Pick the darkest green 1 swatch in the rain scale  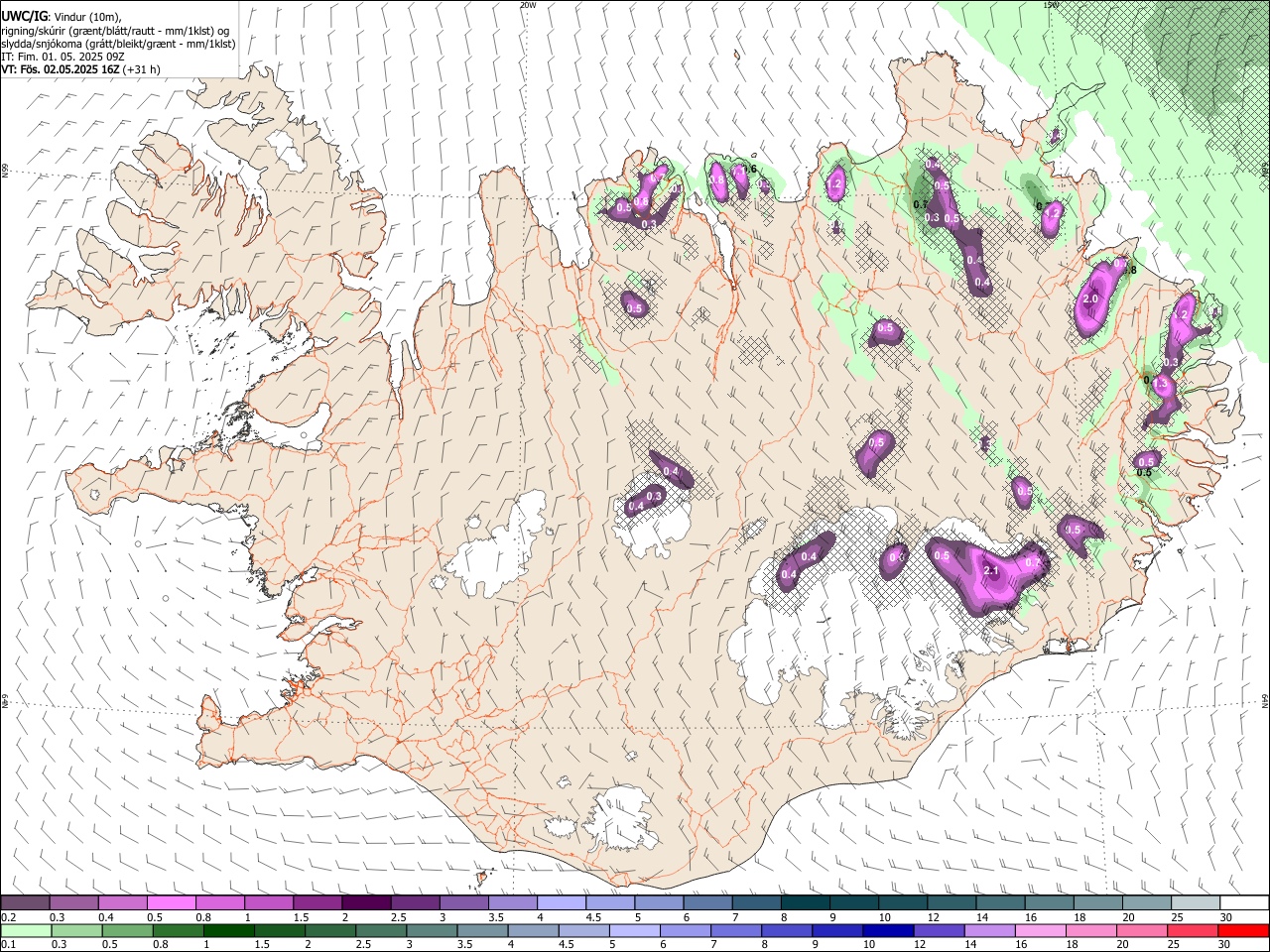point(229,930)
